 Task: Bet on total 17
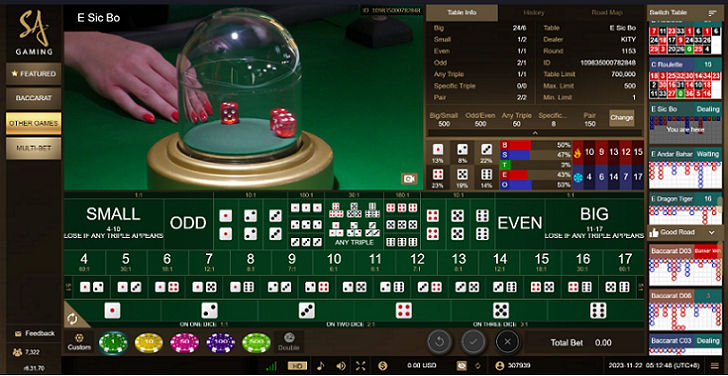[624, 263]
